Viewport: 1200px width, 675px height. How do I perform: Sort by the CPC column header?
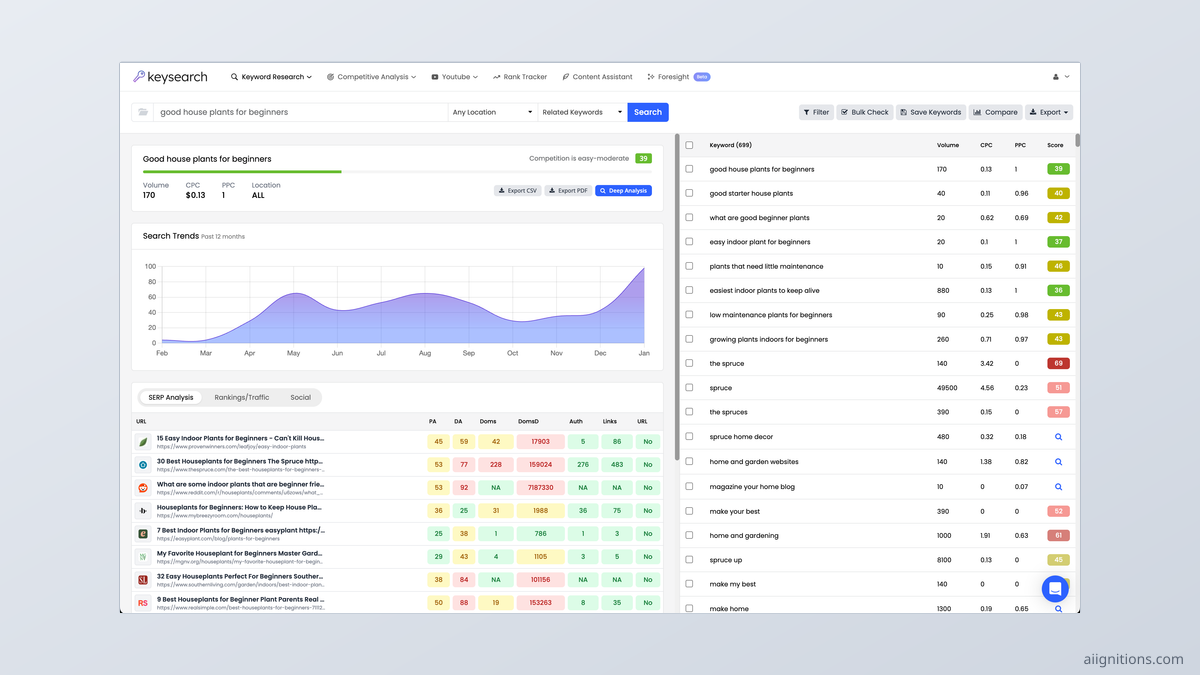click(986, 145)
